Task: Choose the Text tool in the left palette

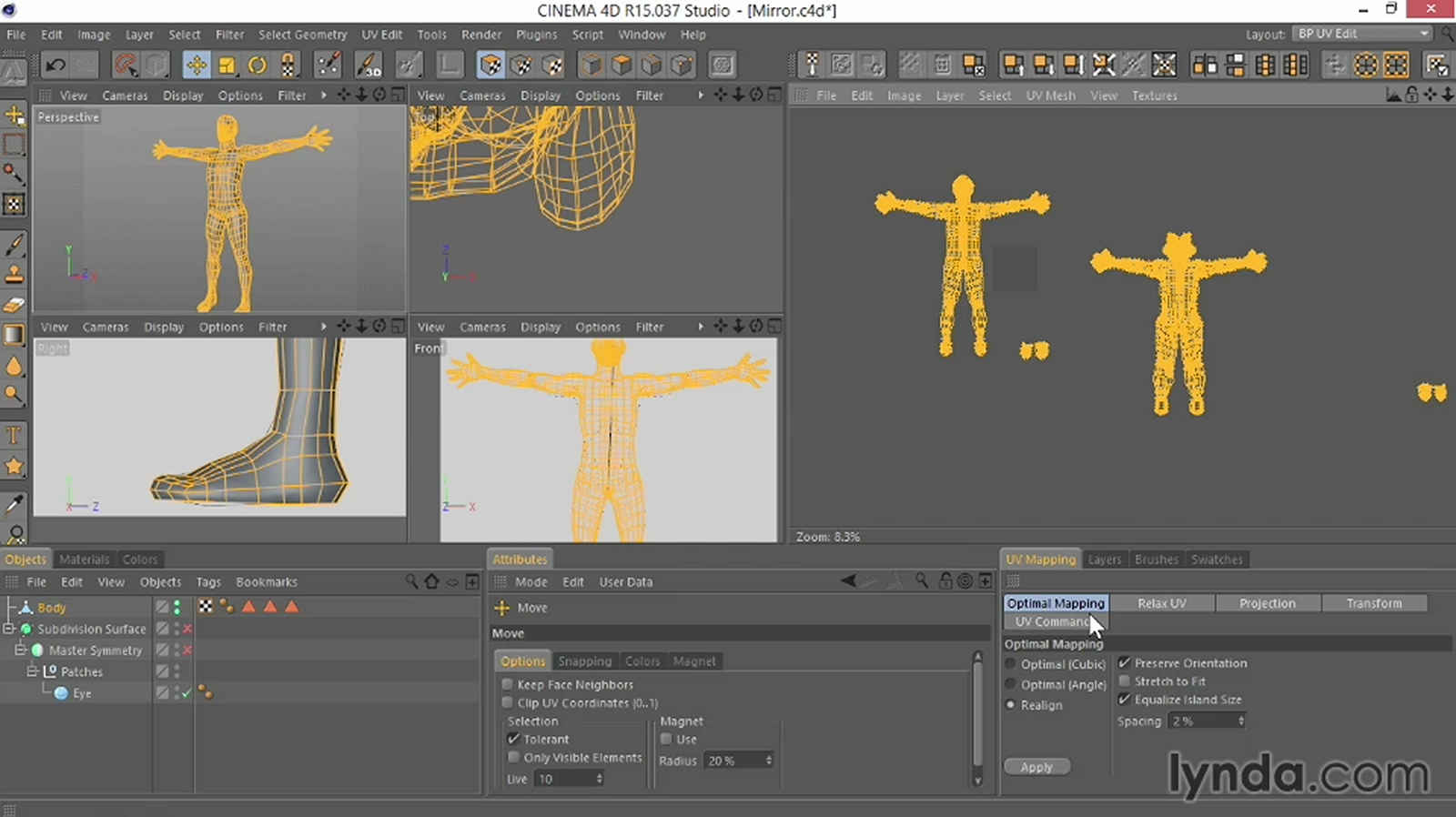Action: coord(14,435)
